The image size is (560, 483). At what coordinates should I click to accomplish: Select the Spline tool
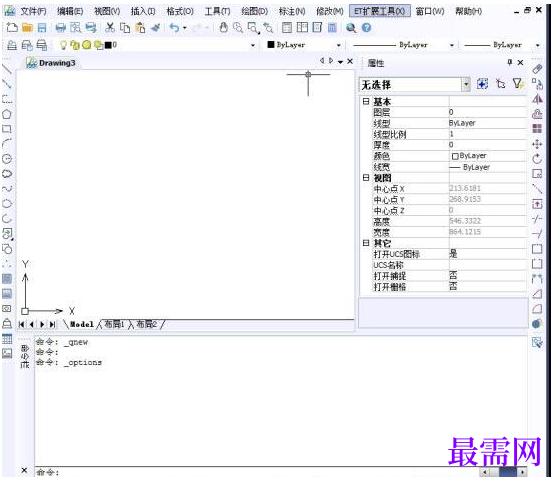click(7, 189)
